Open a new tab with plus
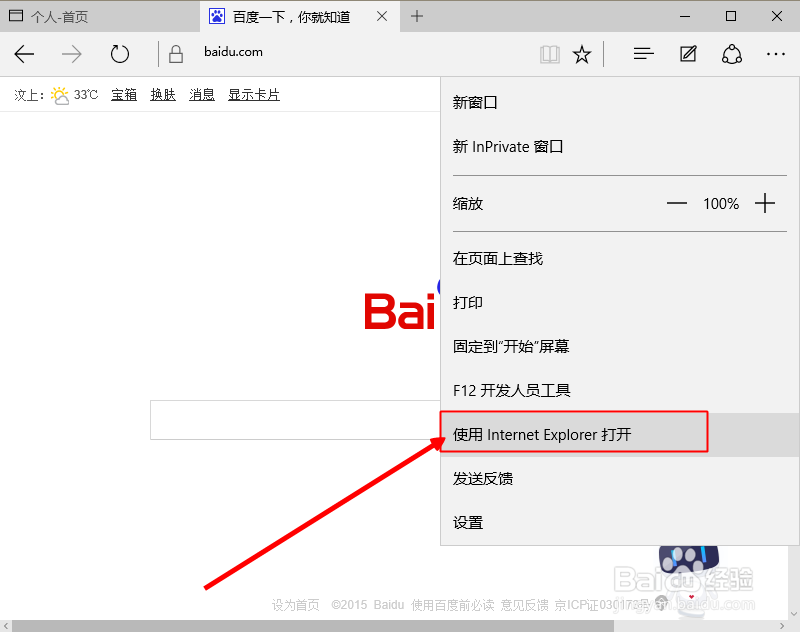The image size is (800, 632). [x=417, y=16]
